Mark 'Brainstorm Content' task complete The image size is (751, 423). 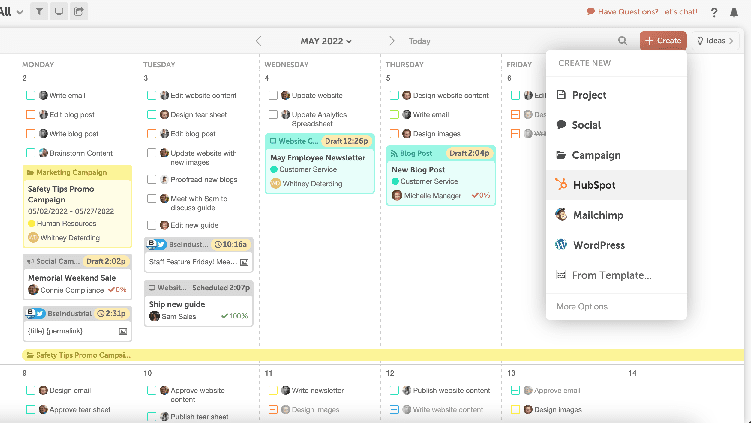click(30, 153)
